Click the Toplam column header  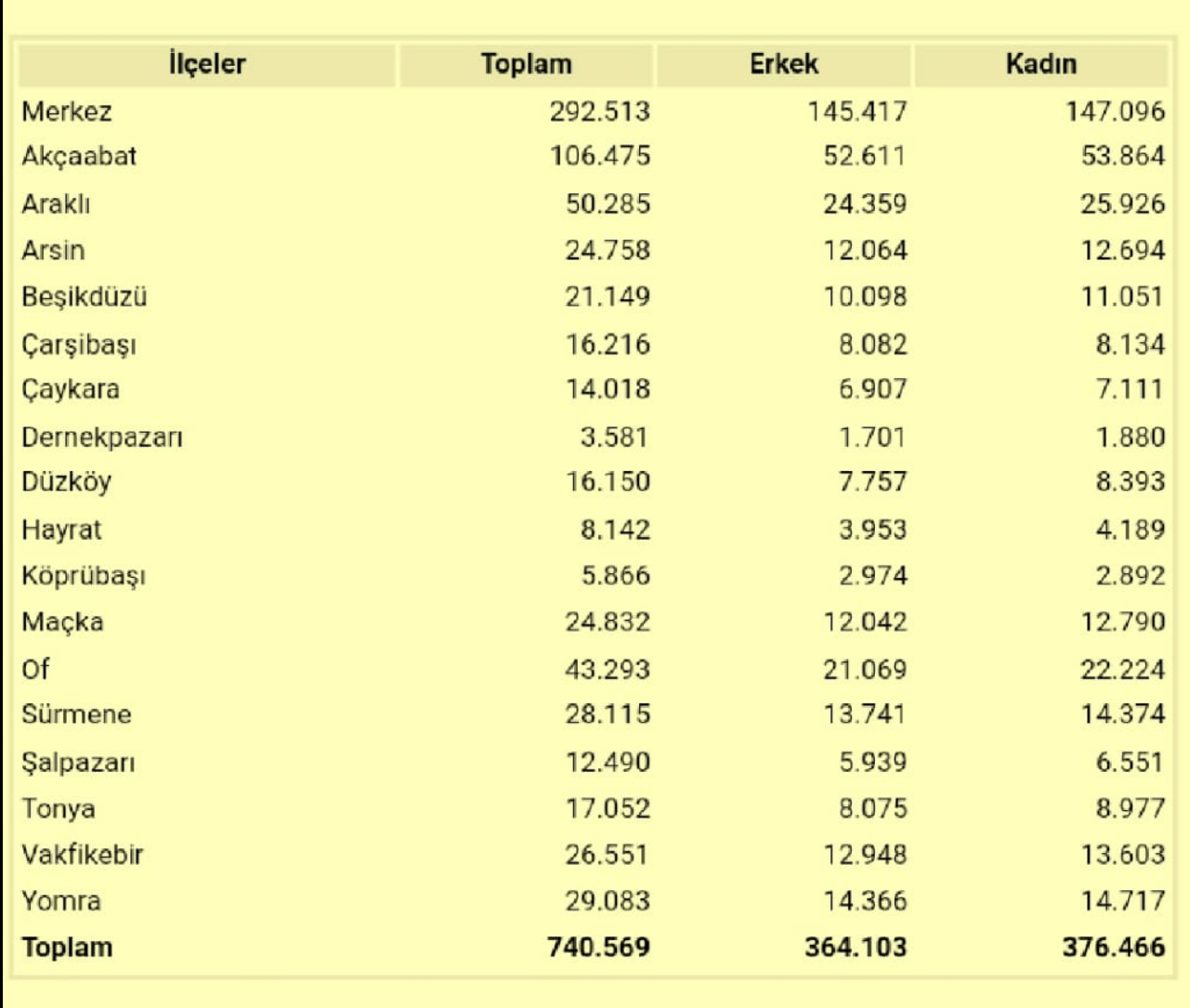526,64
